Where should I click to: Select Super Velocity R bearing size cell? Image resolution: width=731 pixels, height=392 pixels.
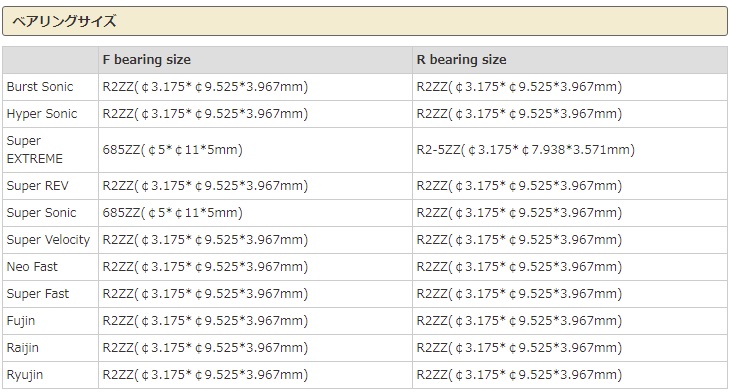pyautogui.click(x=570, y=240)
